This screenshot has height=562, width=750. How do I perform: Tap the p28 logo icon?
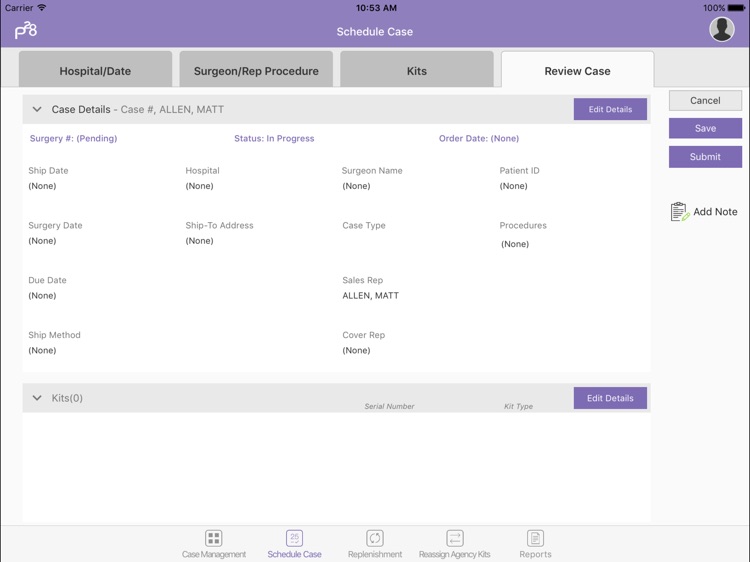tap(26, 30)
